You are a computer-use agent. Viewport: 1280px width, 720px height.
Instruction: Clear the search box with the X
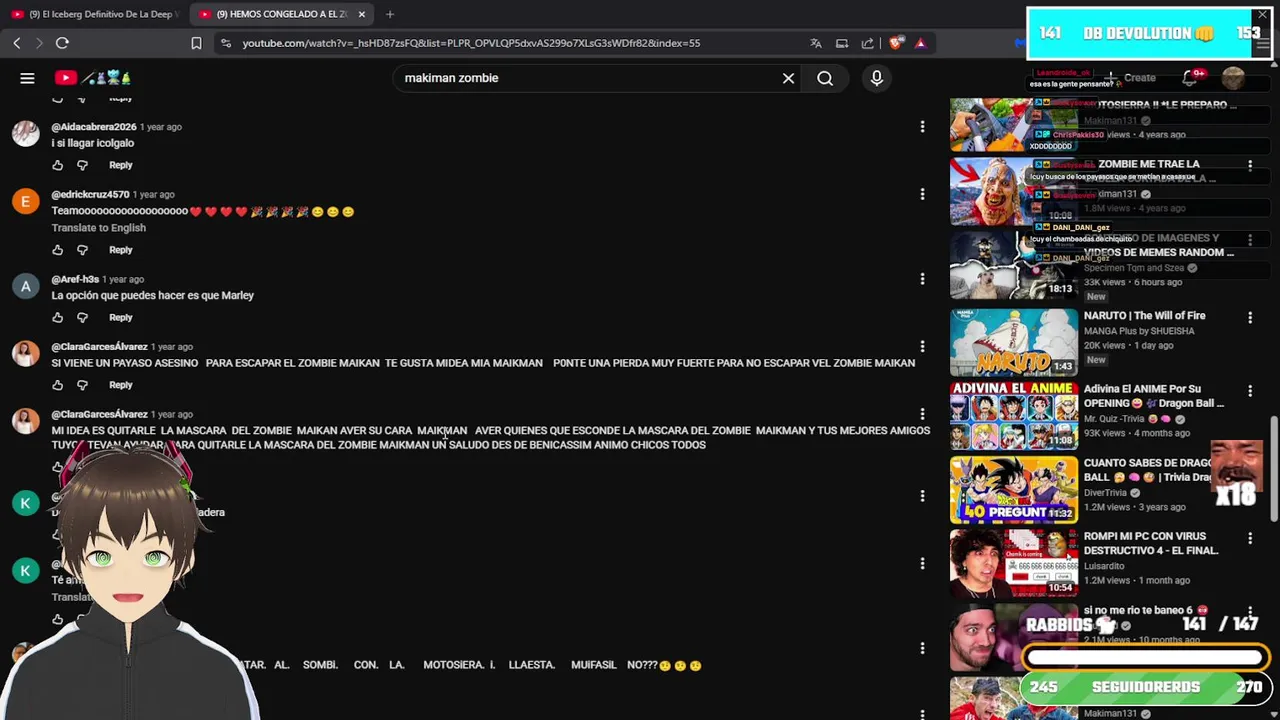tap(788, 78)
